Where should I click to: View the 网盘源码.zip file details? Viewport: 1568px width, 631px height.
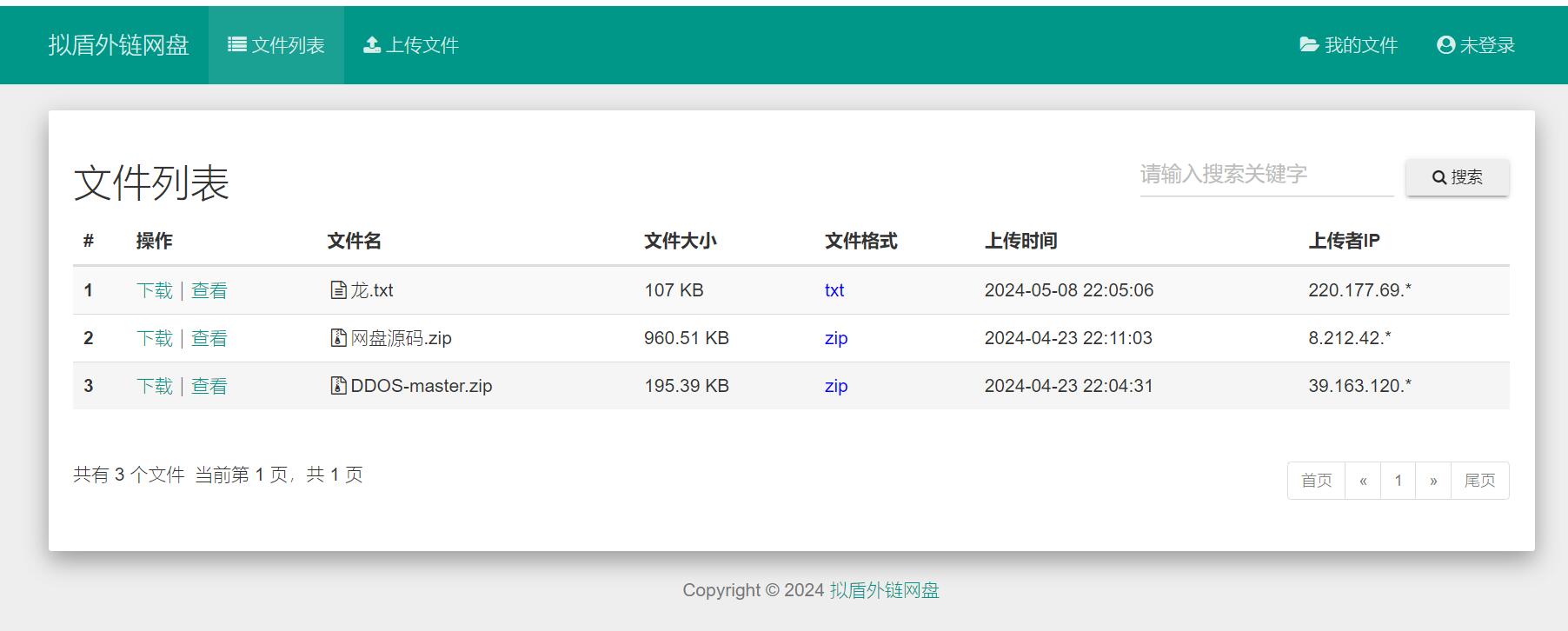point(209,338)
